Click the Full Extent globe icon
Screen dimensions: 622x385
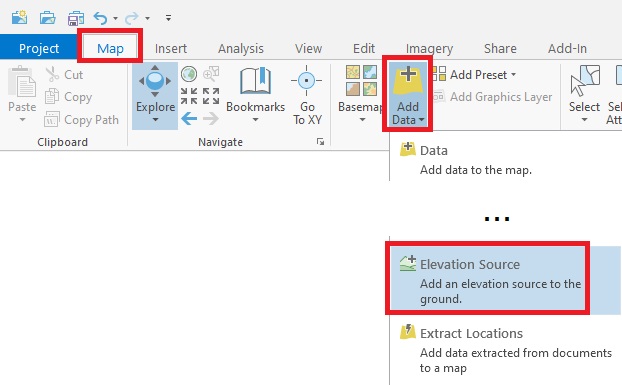[189, 74]
